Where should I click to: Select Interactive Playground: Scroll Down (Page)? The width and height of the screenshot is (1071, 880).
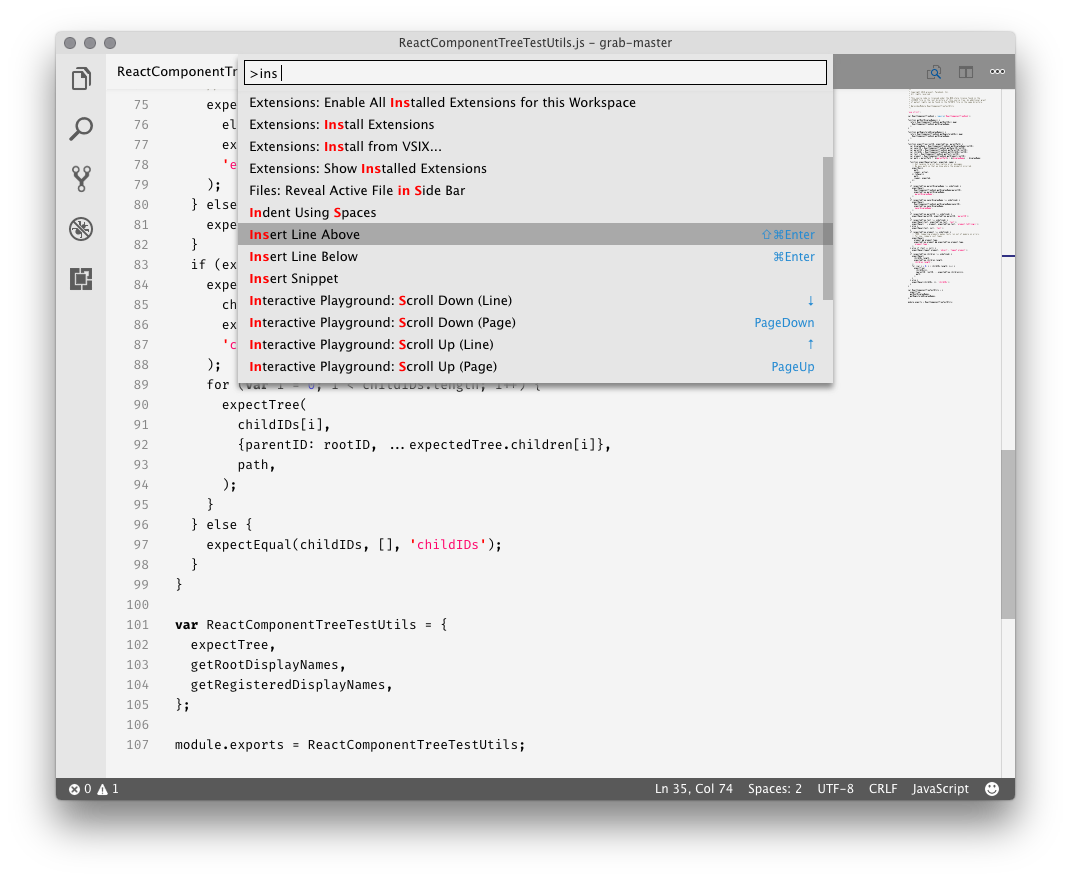(530, 322)
